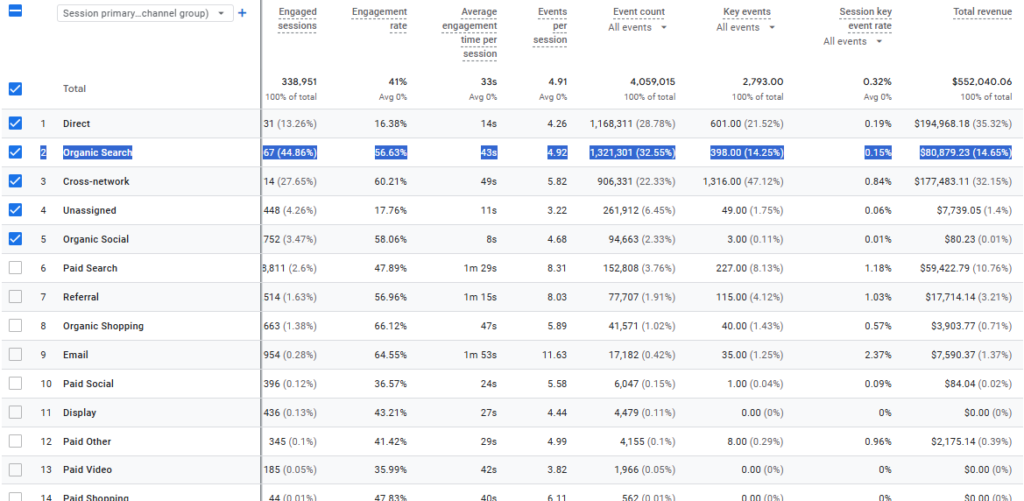Sort by Engaged sessions column header
Image resolution: width=1024 pixels, height=501 pixels.
[x=297, y=19]
